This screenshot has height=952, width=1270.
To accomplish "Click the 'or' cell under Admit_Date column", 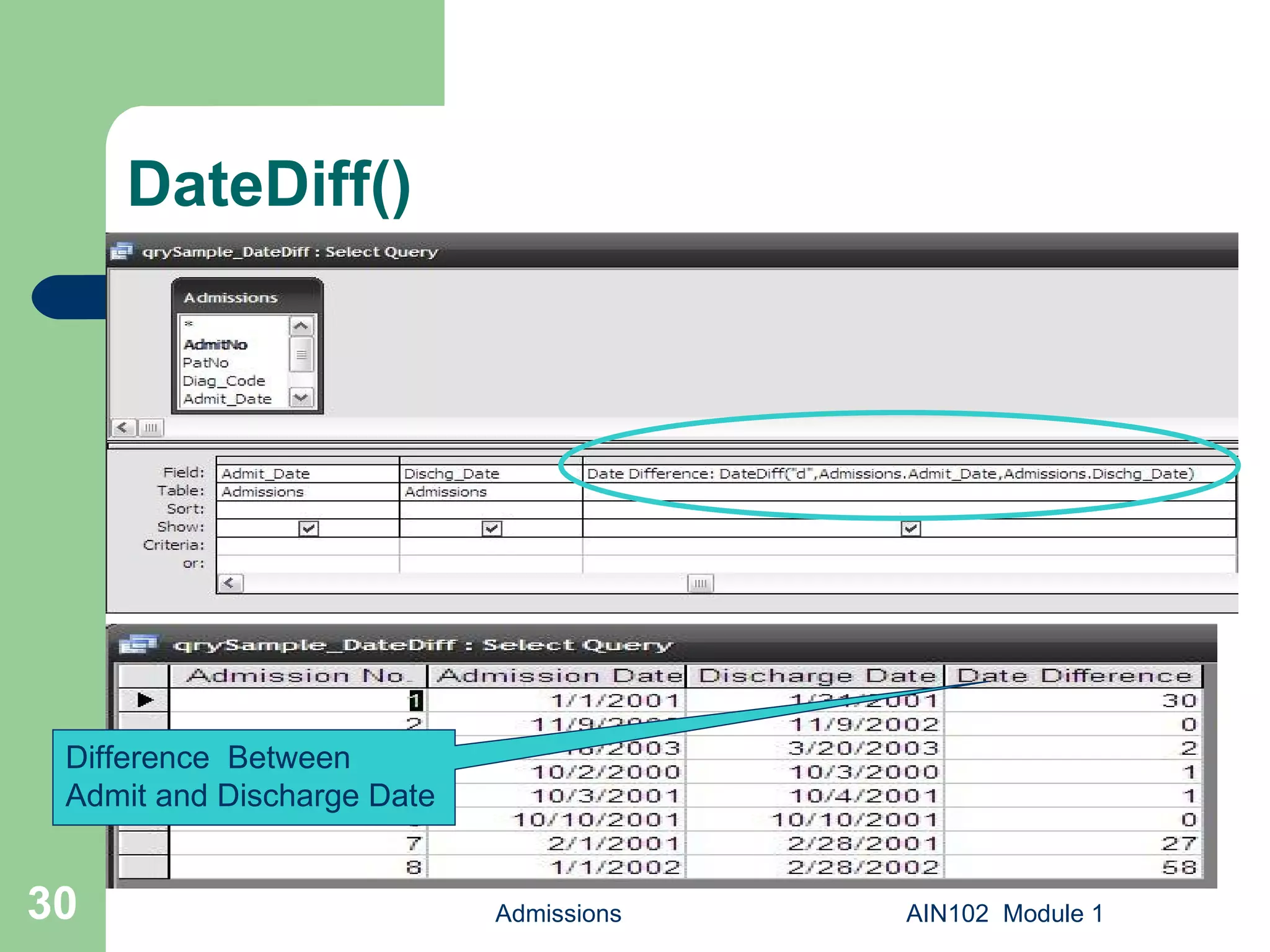I will 308,563.
